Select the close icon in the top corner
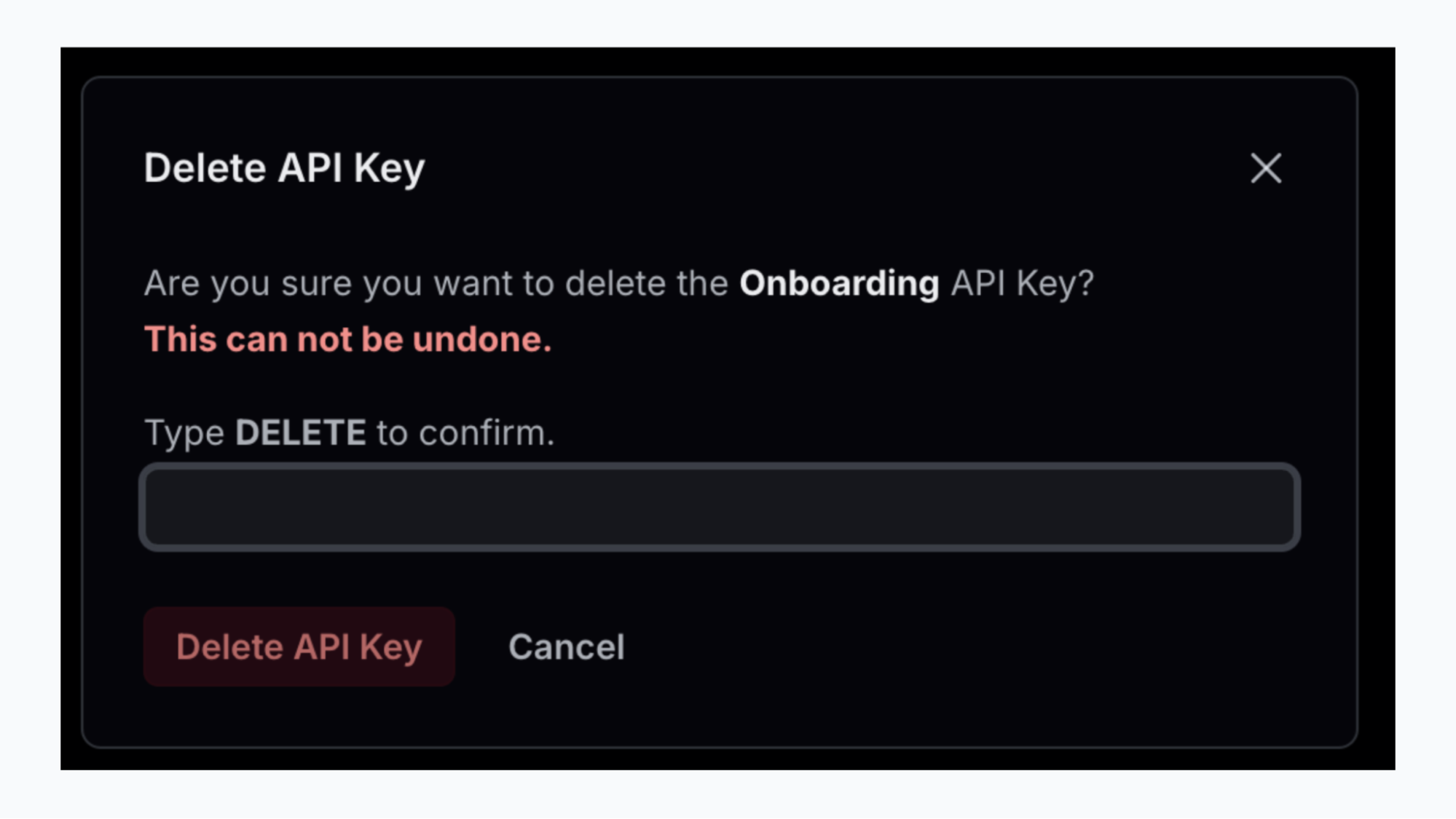The width and height of the screenshot is (1456, 819). tap(1265, 169)
